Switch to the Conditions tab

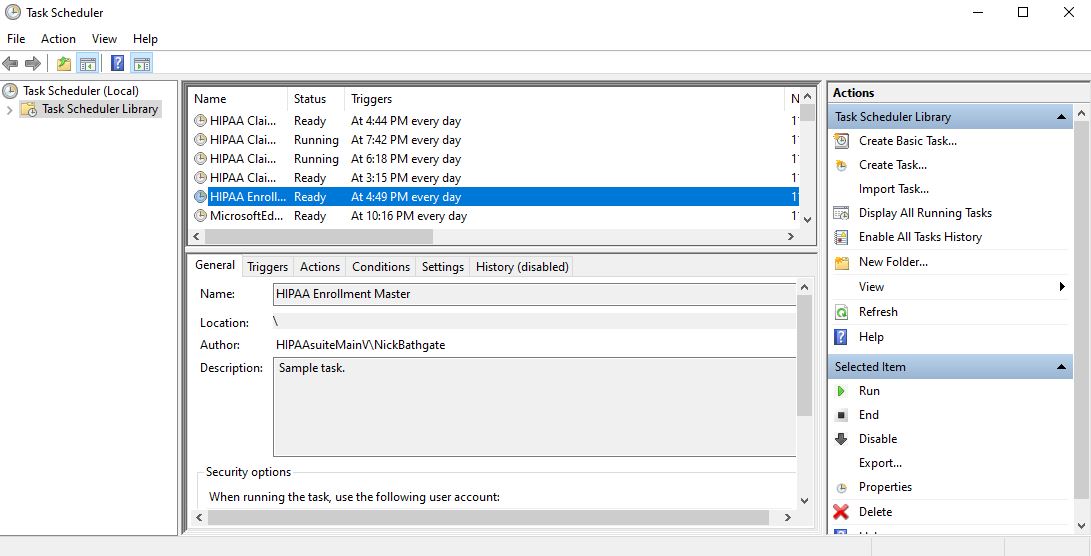click(381, 267)
